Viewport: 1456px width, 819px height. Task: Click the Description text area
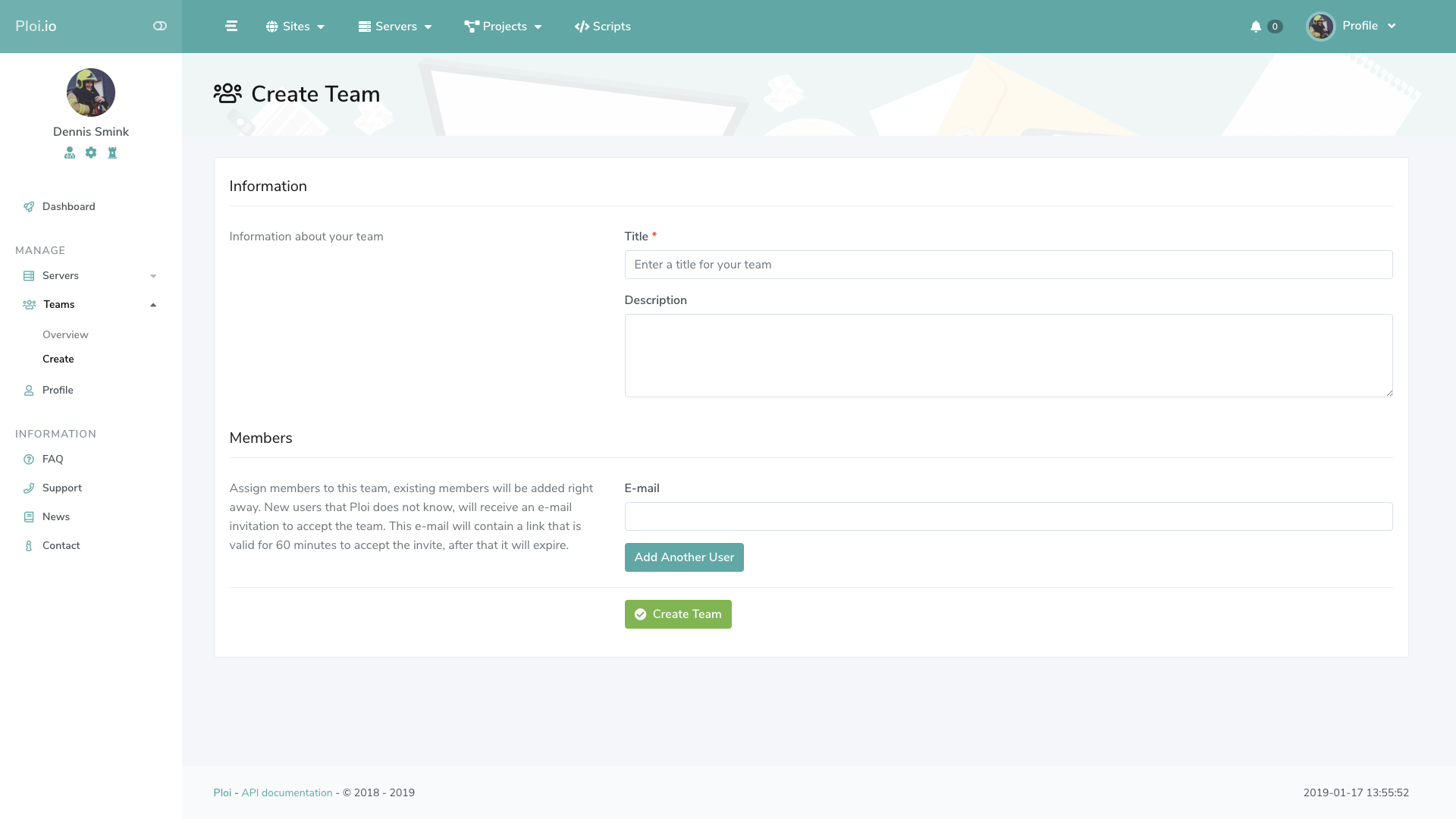pos(1009,356)
